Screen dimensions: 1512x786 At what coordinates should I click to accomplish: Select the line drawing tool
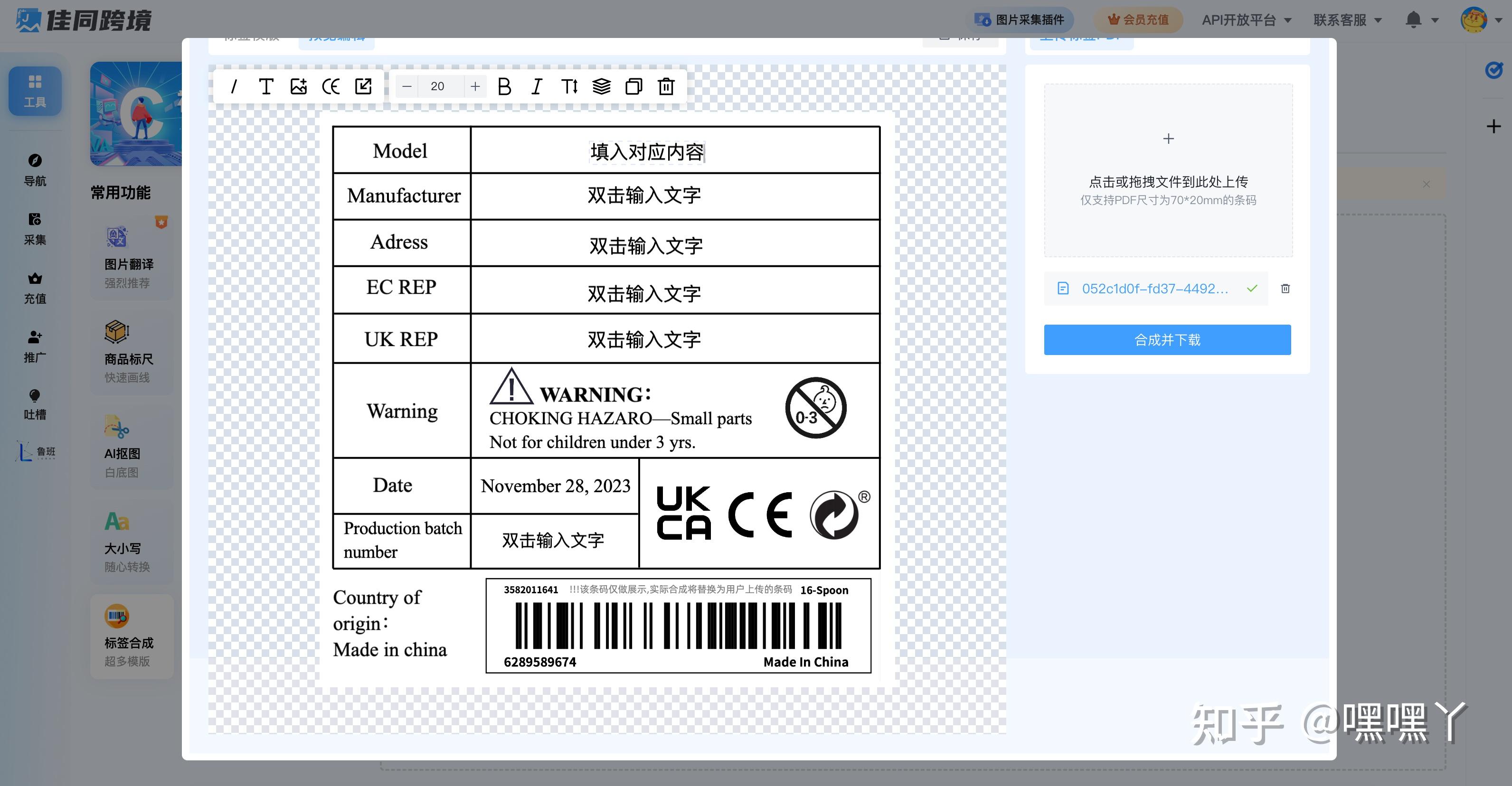(234, 86)
